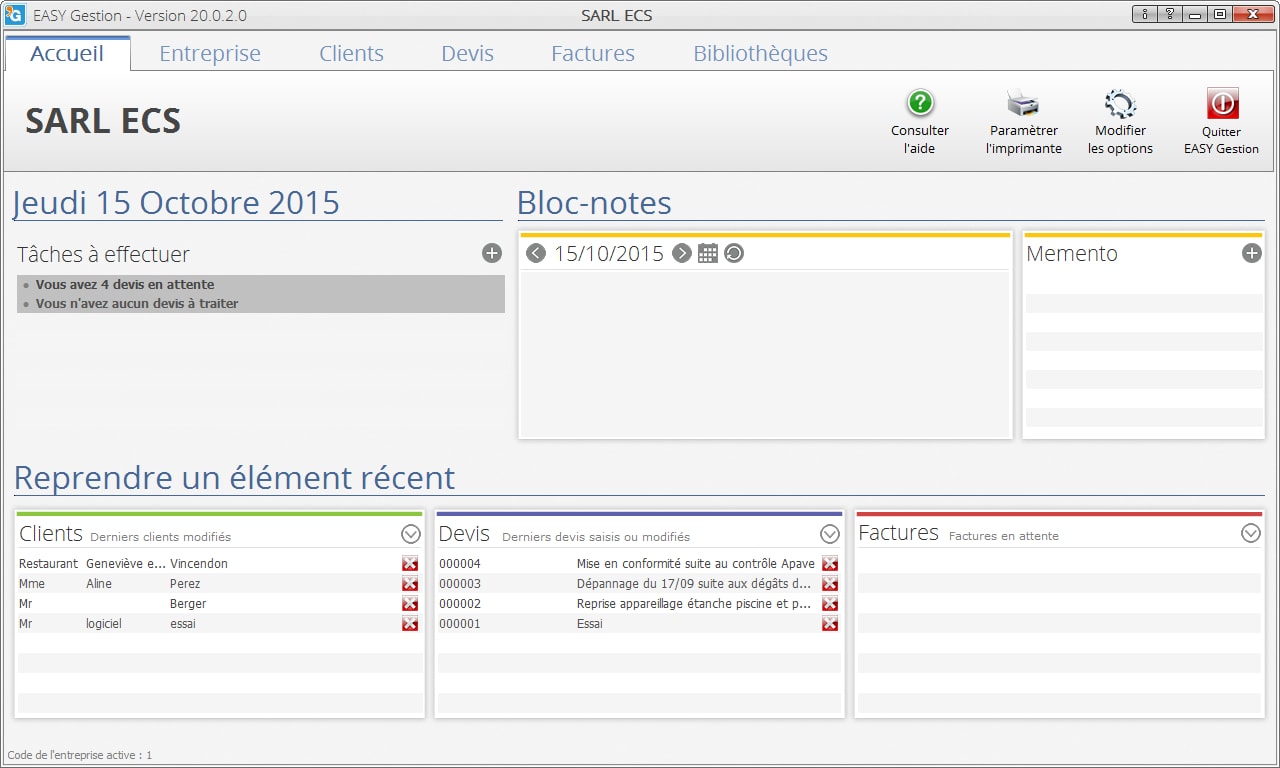Remove Aline Perez from recent clients

tap(410, 584)
